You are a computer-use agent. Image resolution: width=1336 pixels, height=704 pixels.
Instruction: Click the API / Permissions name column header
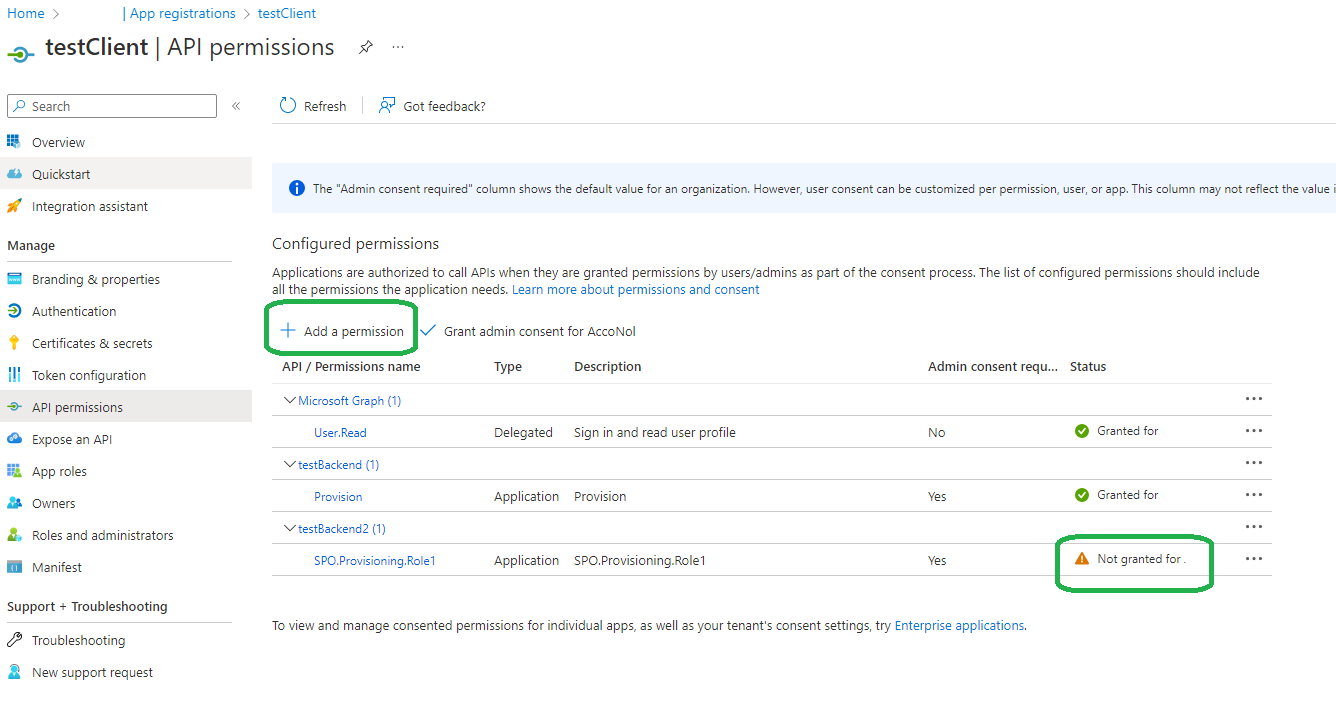[351, 366]
